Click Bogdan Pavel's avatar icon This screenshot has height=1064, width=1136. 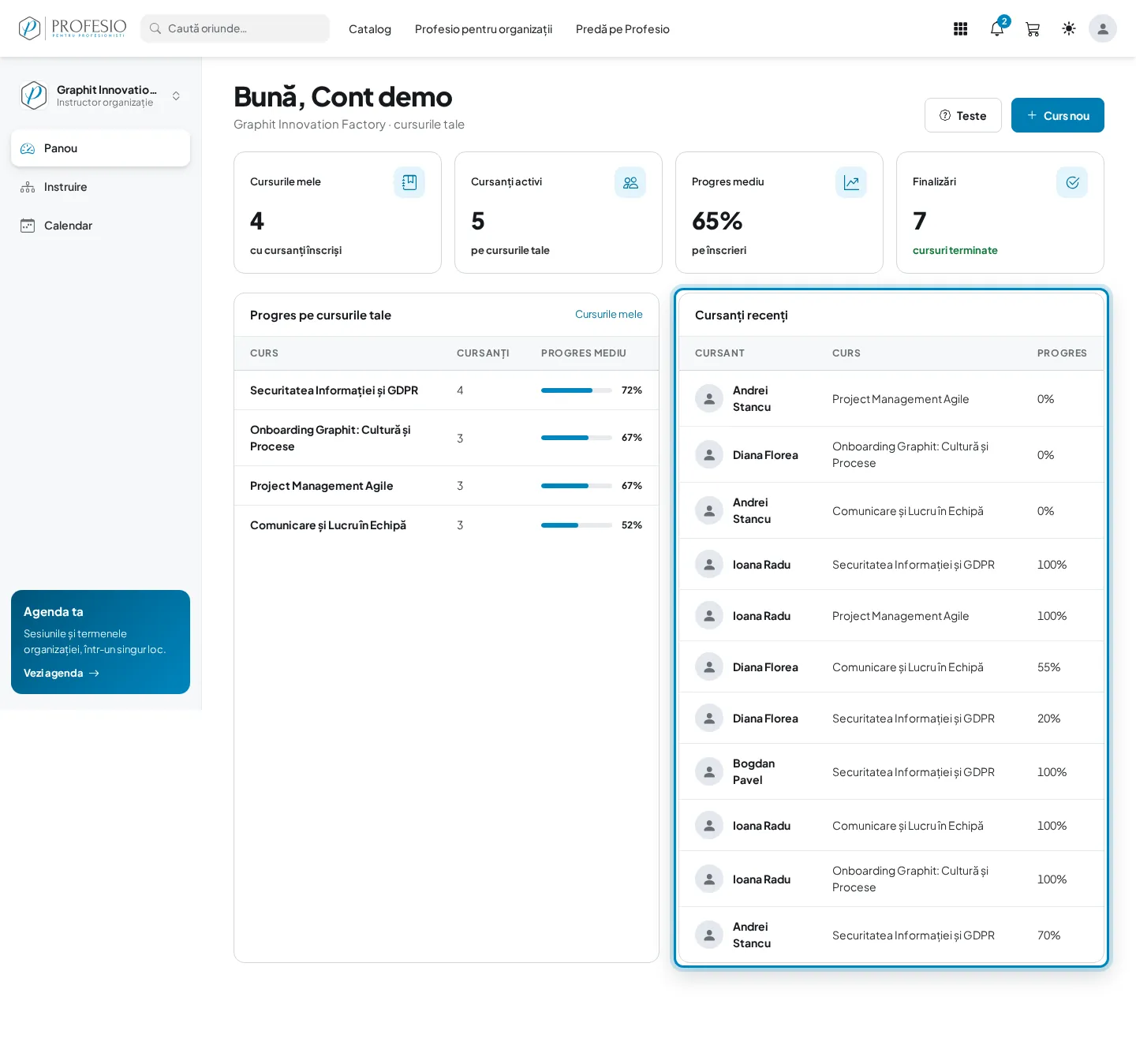point(709,771)
